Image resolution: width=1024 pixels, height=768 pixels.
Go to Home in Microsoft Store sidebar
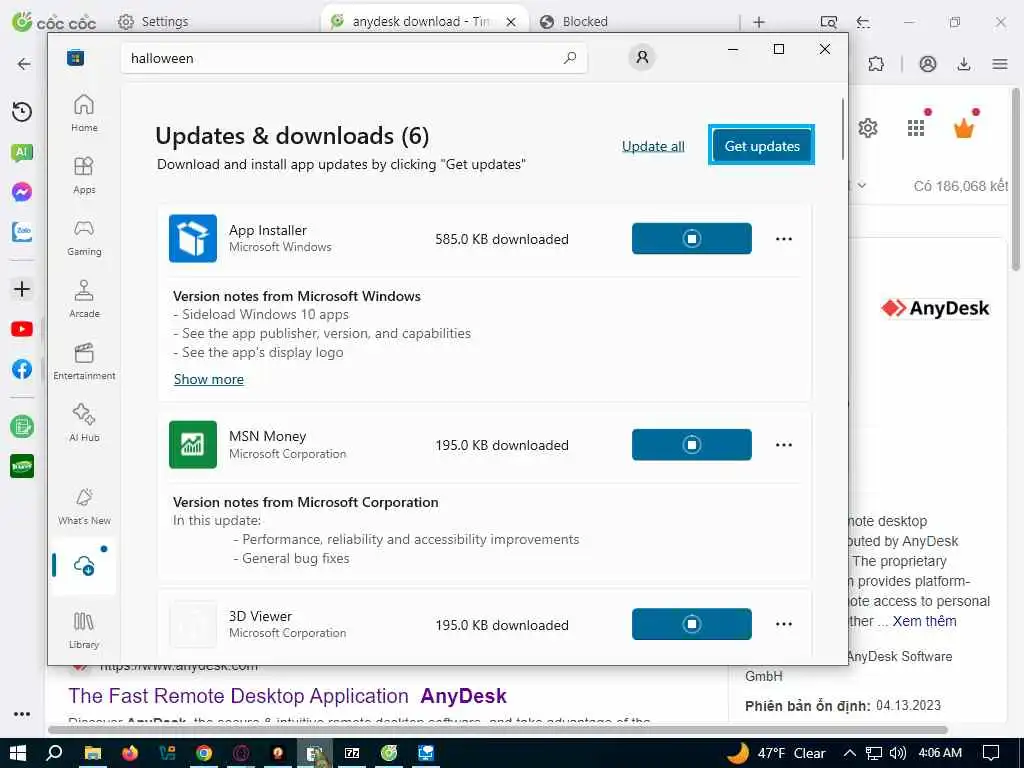84,113
